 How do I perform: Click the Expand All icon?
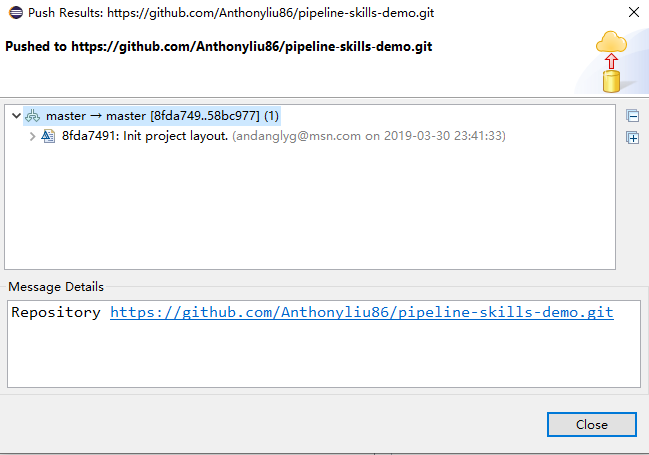(x=632, y=137)
